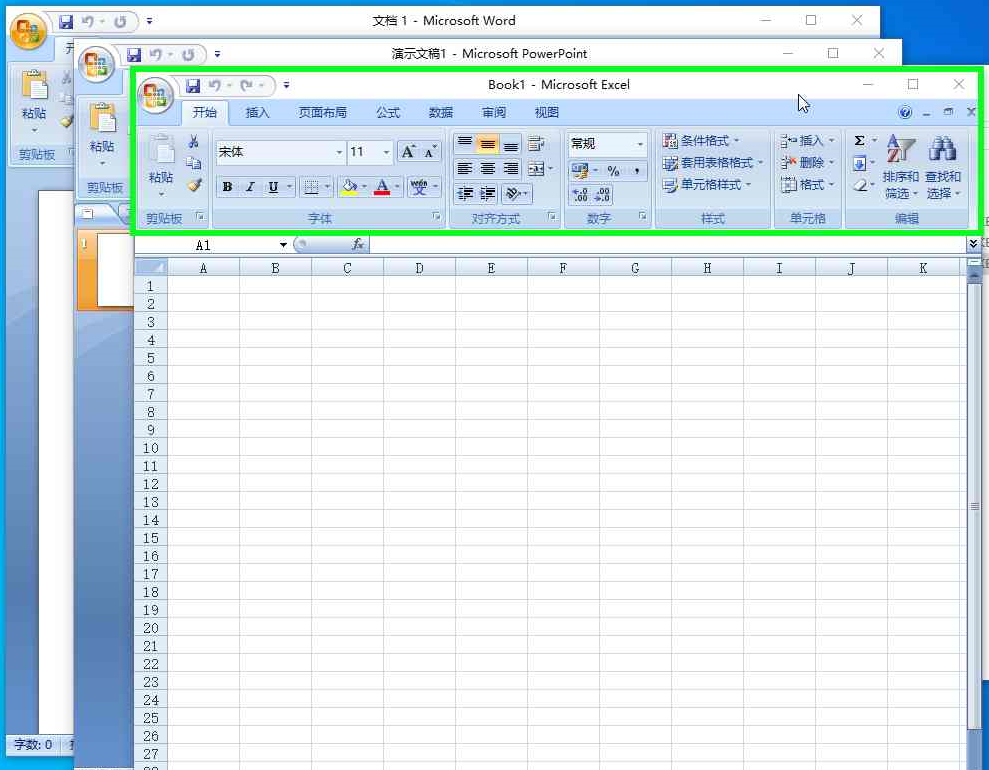Center text horizontally in cell
Viewport: 989px width, 770px height.
pyautogui.click(x=488, y=168)
